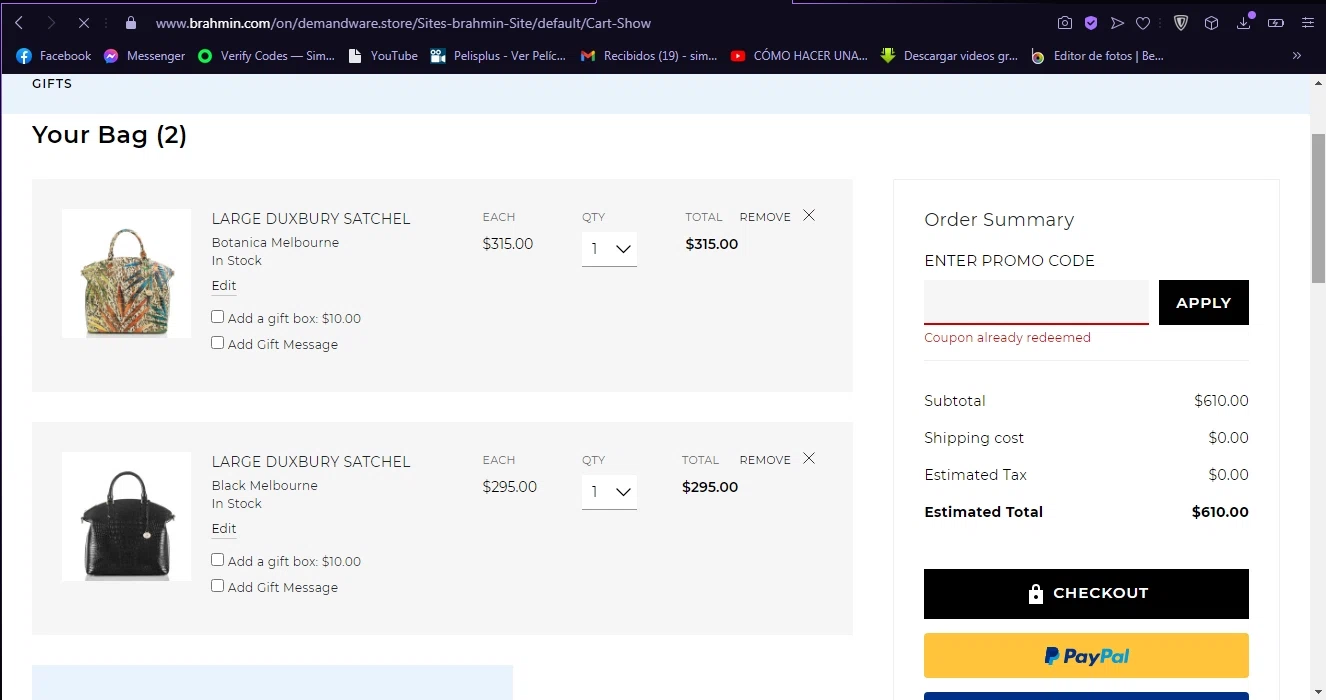The height and width of the screenshot is (700, 1326).
Task: Go back with the browser back arrow
Action: coord(19,22)
